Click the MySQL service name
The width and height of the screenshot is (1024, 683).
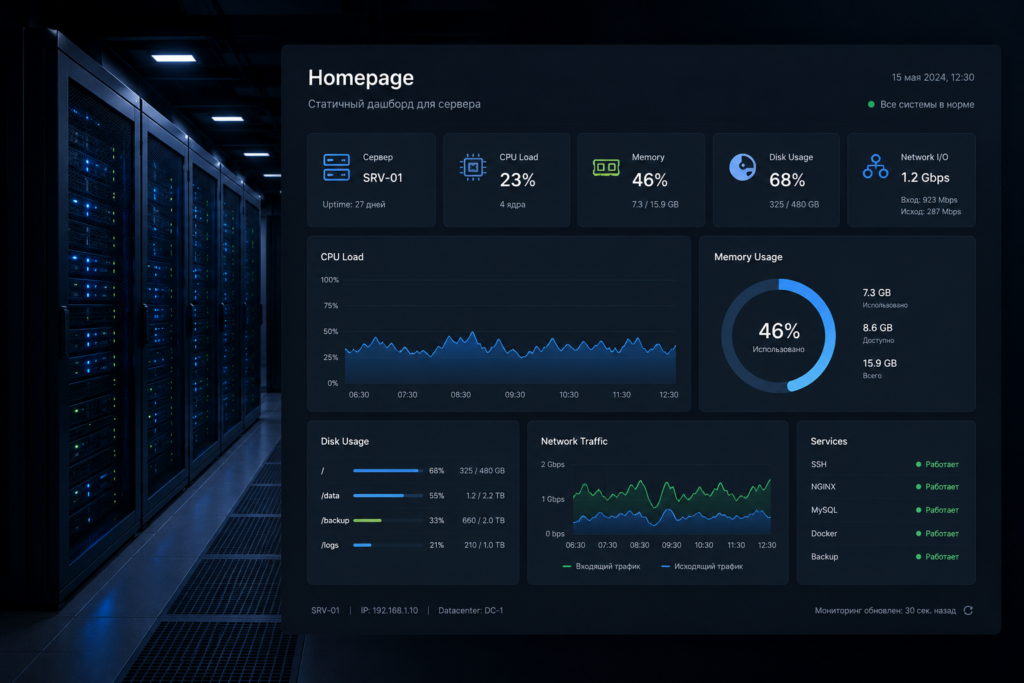click(824, 510)
